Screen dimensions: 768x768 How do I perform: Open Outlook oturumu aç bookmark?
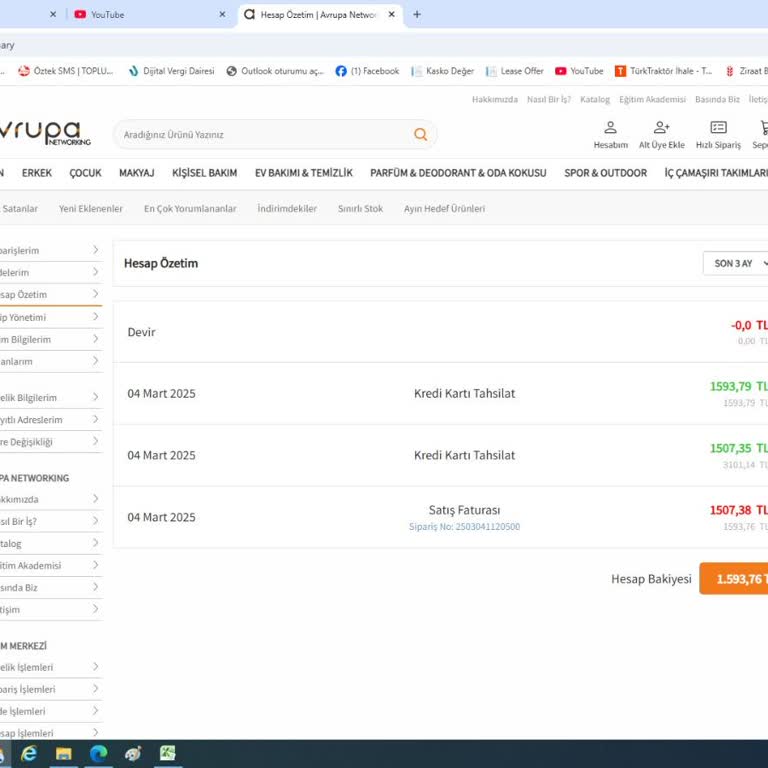275,71
